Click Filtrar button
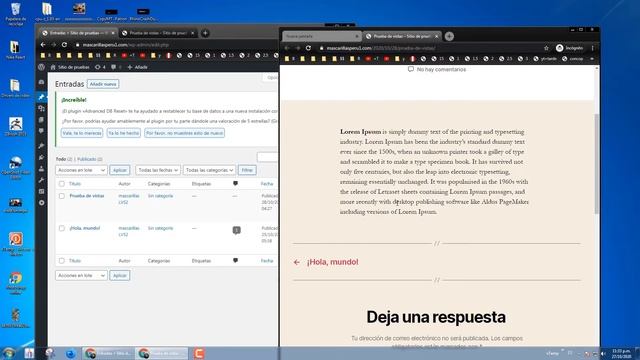Viewport: 640px width, 360px height. (x=247, y=170)
